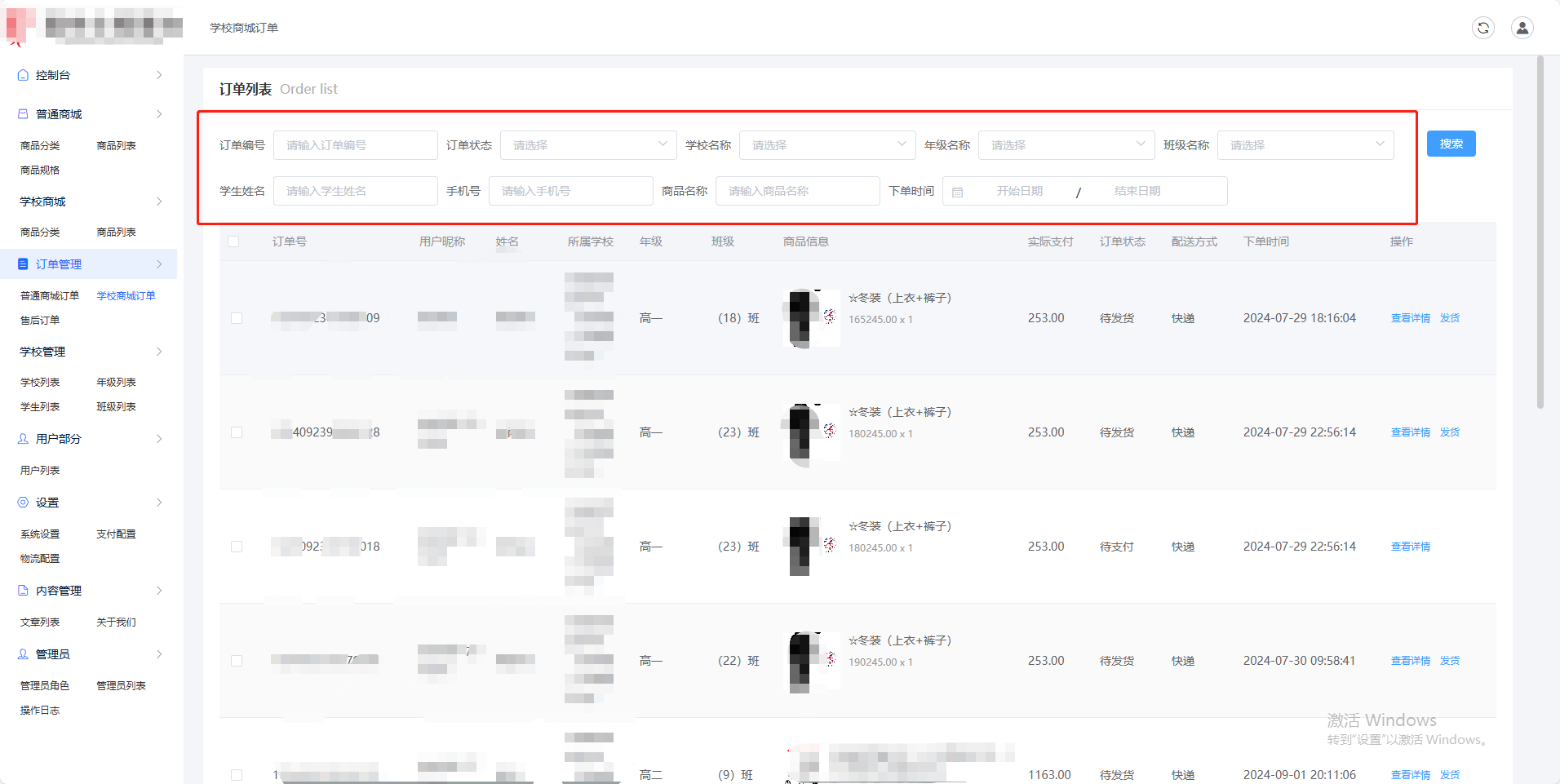The image size is (1560, 784).
Task: Click the 控制台 home icon in sidebar
Action: (x=23, y=75)
